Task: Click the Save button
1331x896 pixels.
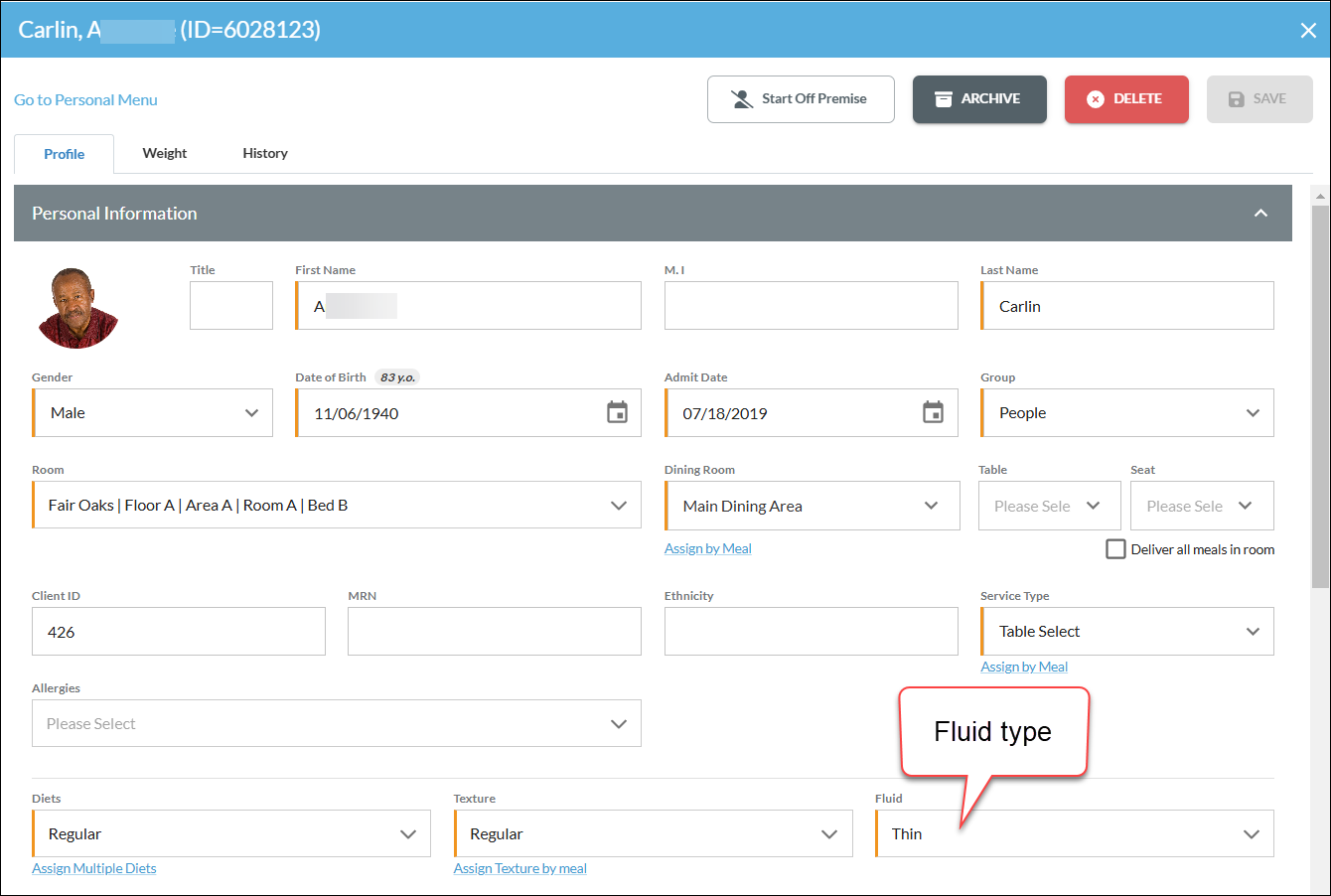Action: point(1259,99)
